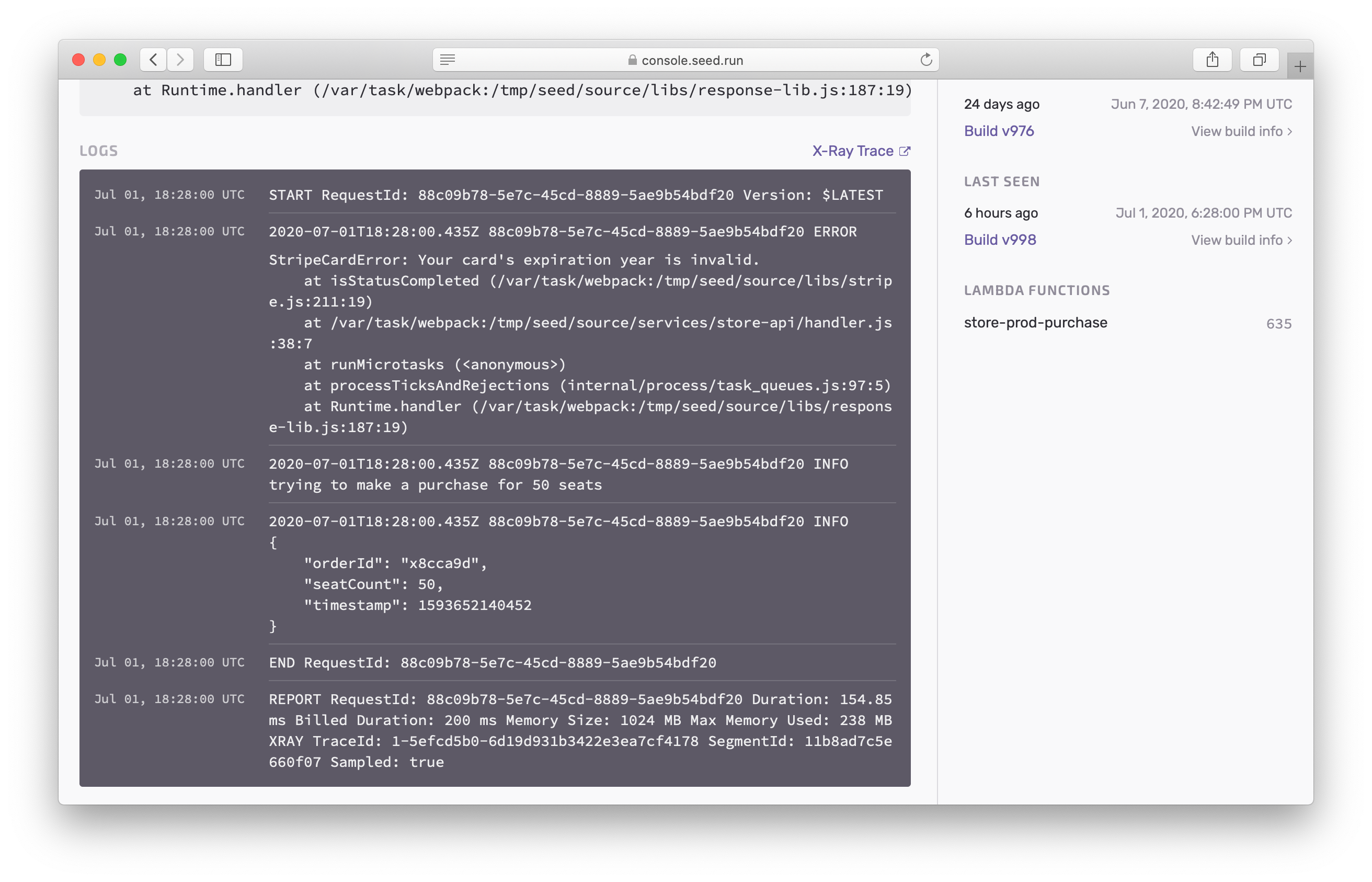This screenshot has height=882, width=1372.
Task: Click the Safari forward navigation arrow
Action: 180,60
